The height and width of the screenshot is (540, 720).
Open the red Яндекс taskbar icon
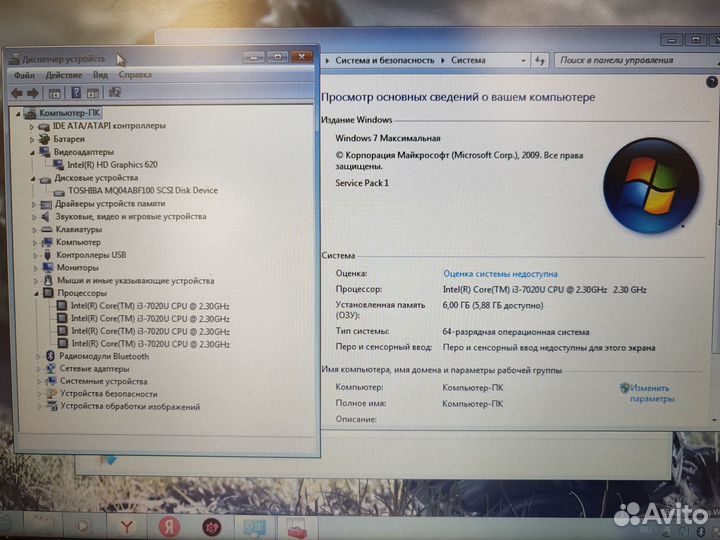(x=169, y=527)
